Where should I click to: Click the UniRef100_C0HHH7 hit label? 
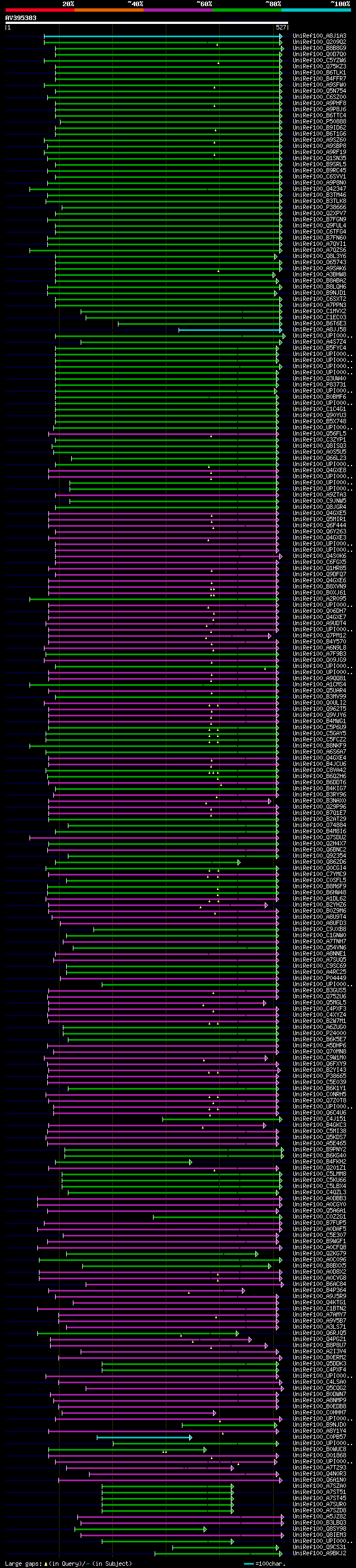click(x=319, y=1413)
